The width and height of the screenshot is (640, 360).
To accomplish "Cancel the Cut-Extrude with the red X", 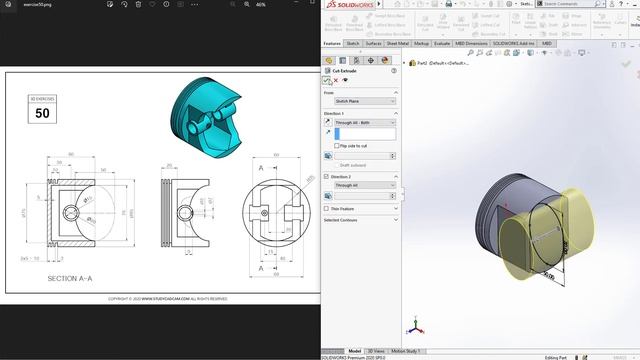I will 336,80.
